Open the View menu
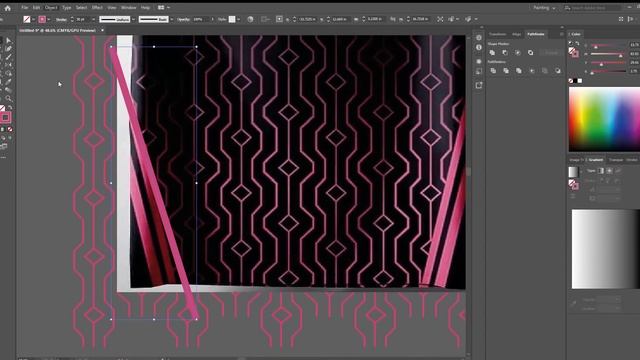 click(111, 8)
